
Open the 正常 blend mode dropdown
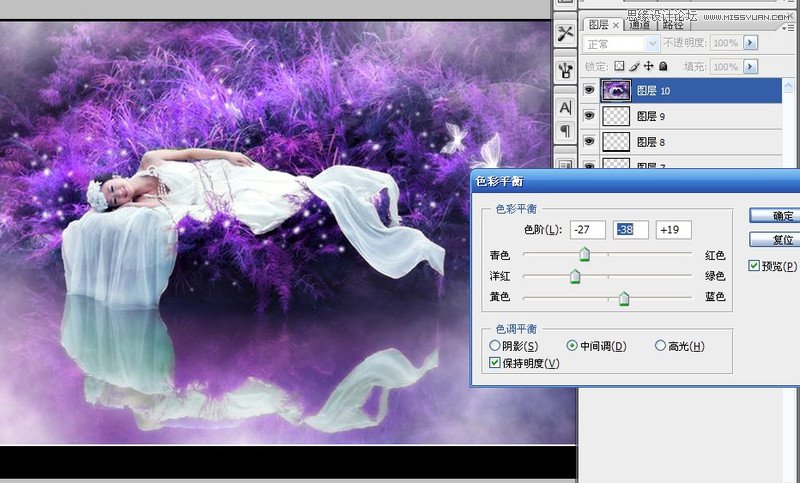tap(620, 44)
